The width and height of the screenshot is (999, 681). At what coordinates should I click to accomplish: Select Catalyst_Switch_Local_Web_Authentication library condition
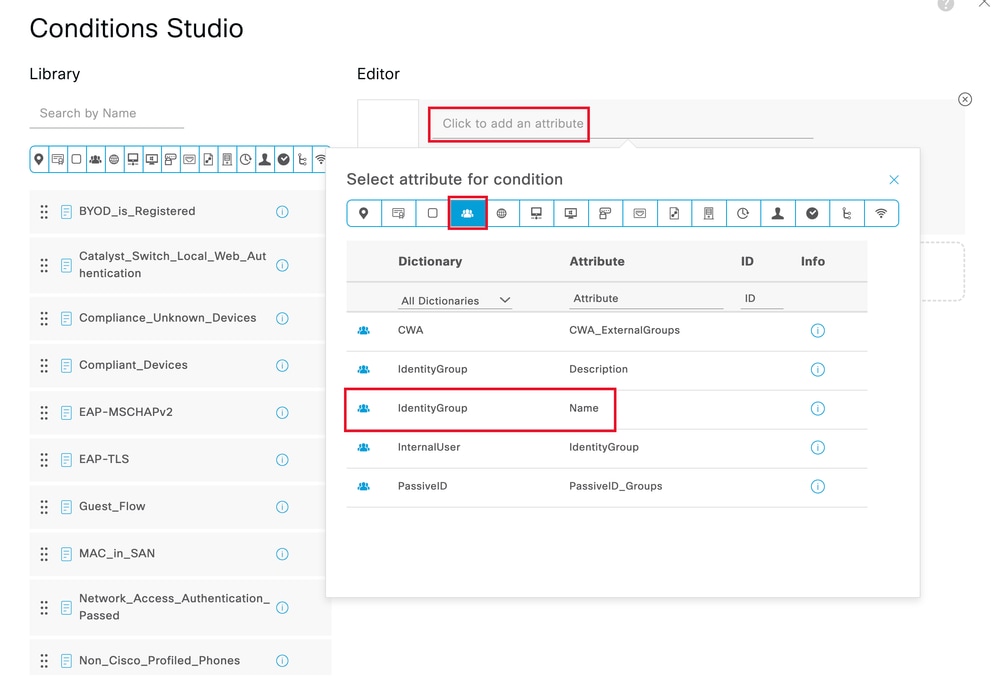[178, 265]
